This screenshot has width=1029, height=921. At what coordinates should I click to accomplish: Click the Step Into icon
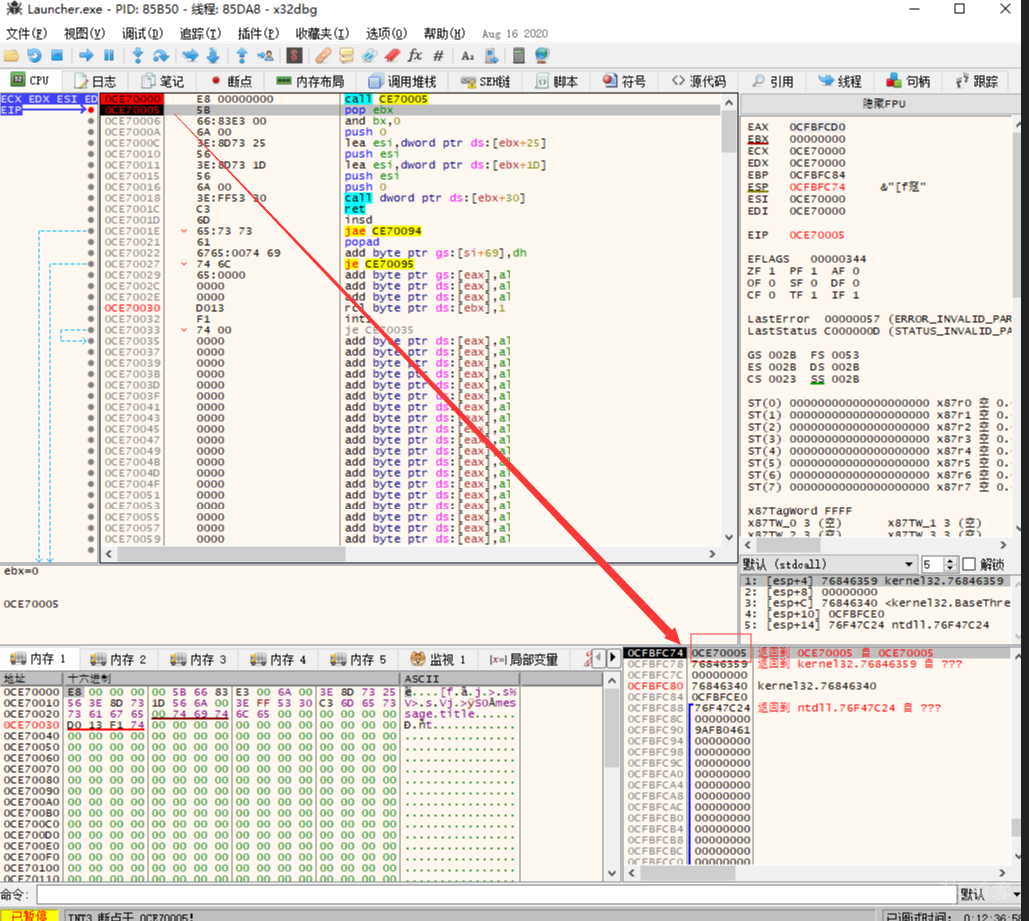[x=138, y=56]
